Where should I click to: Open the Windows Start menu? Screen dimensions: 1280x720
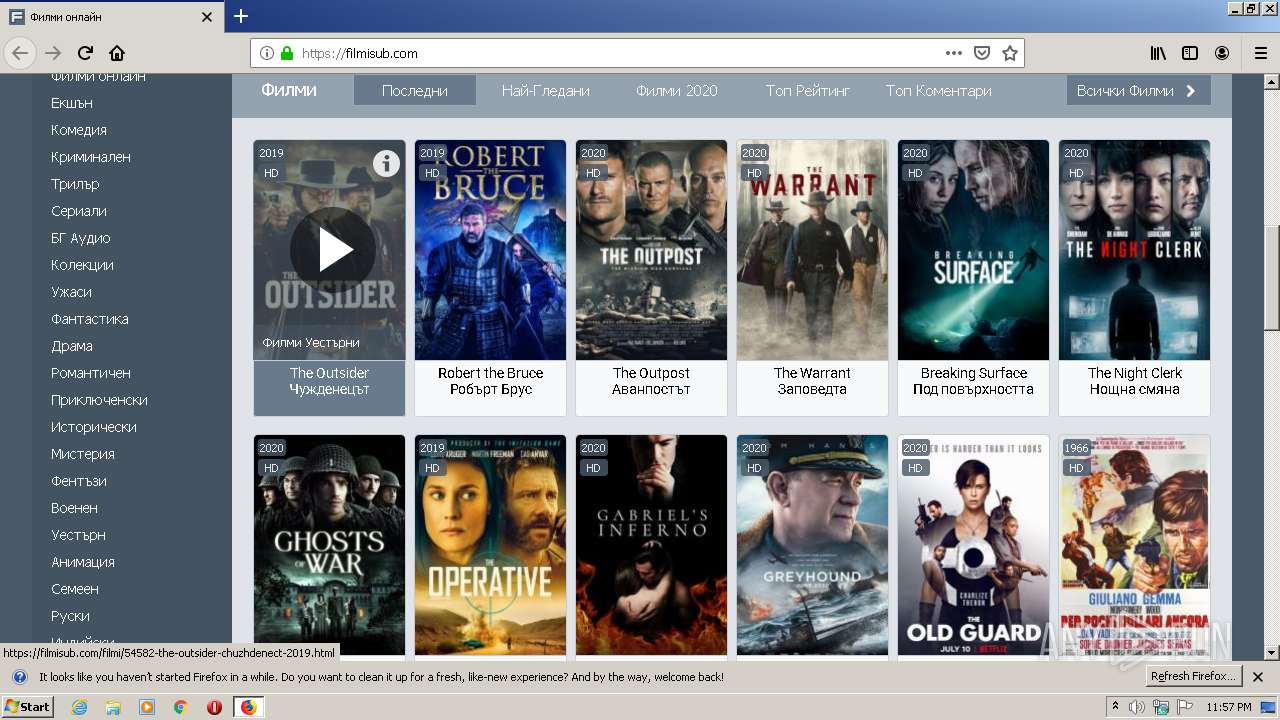[x=28, y=707]
